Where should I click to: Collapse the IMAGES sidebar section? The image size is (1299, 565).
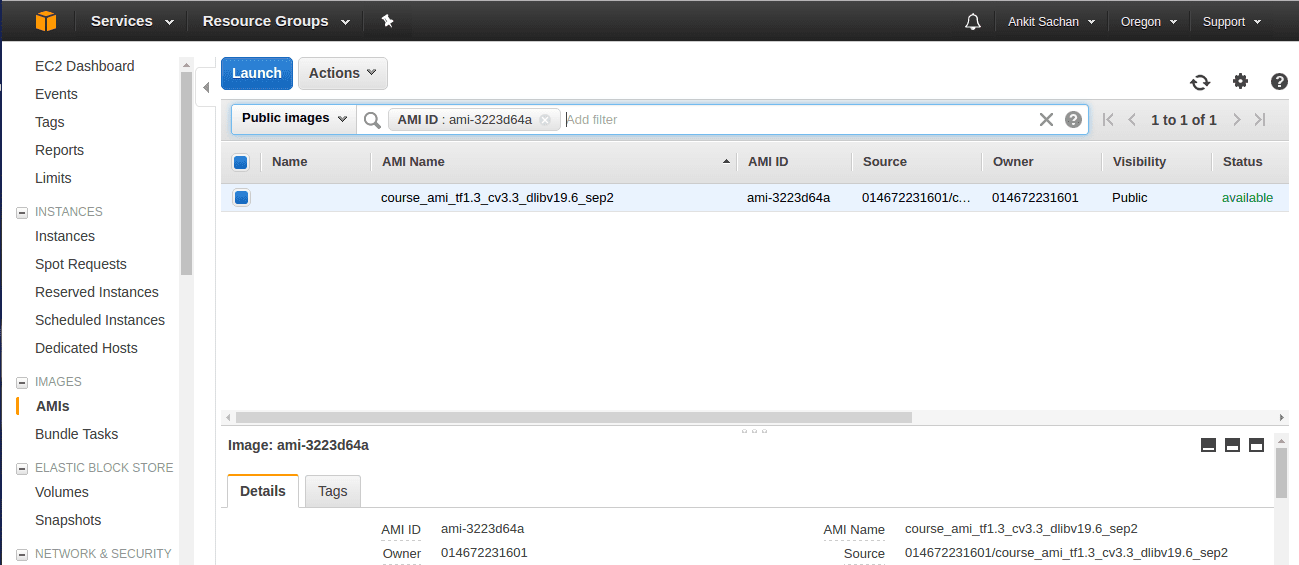click(x=22, y=382)
